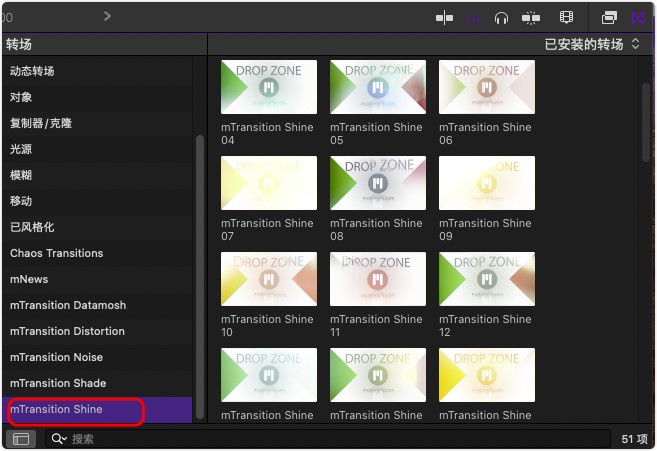Select mTransition Shine 07 thumbnail

point(269,183)
